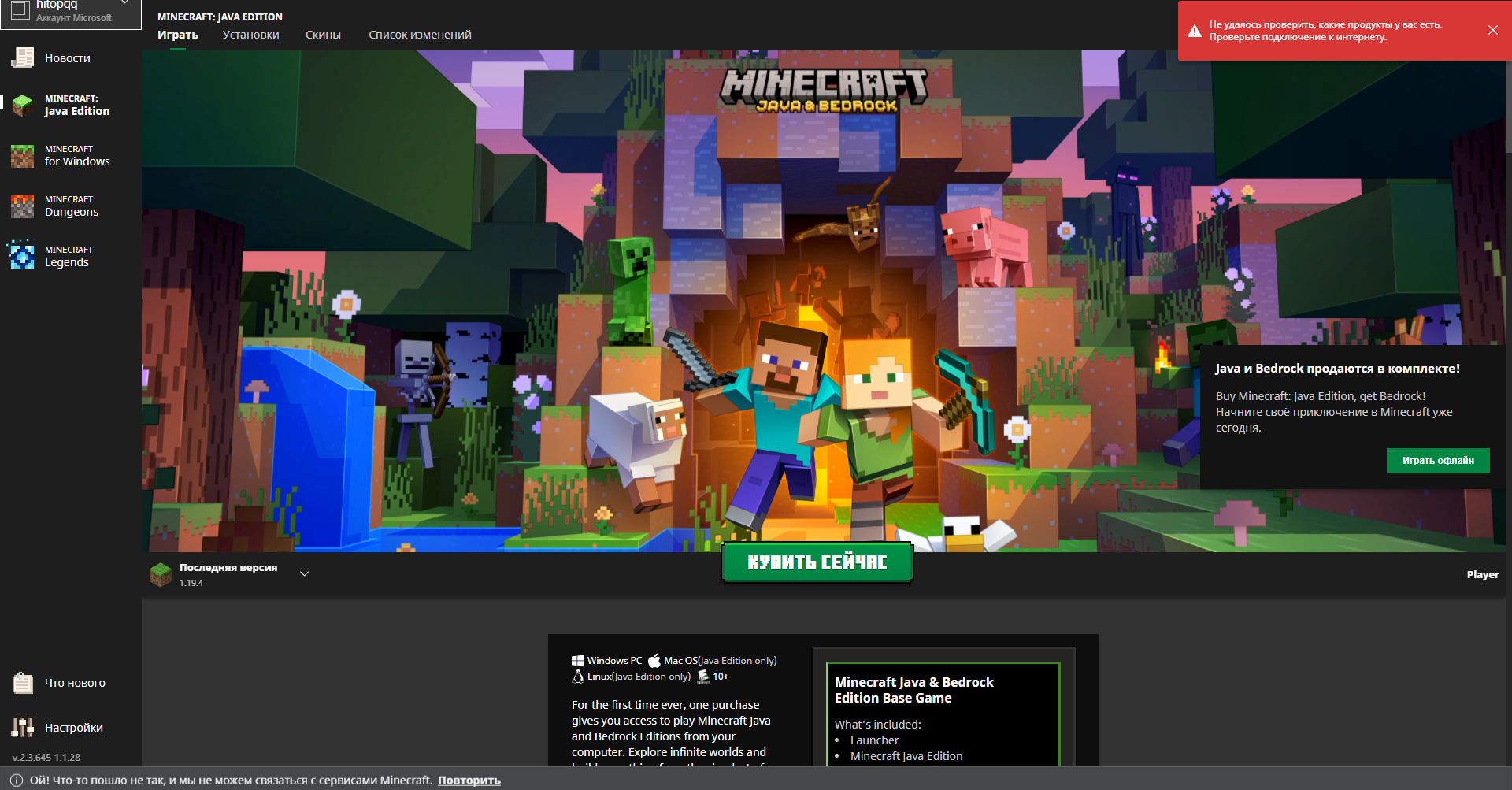The height and width of the screenshot is (790, 1512).
Task: Click the "Mac OS(Java Edition only)" label
Action: coord(721,661)
